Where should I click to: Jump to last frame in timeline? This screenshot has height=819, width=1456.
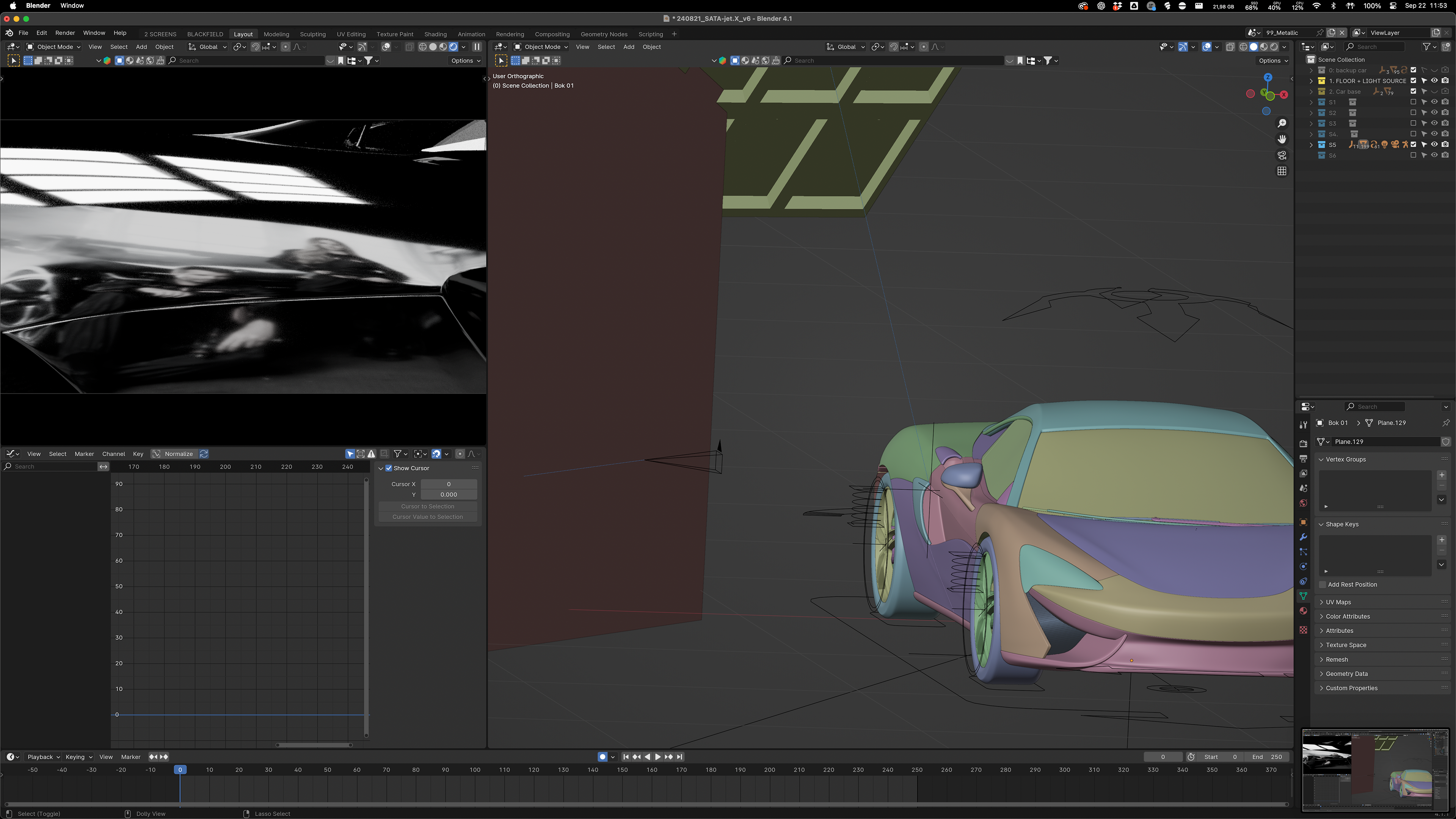(680, 757)
